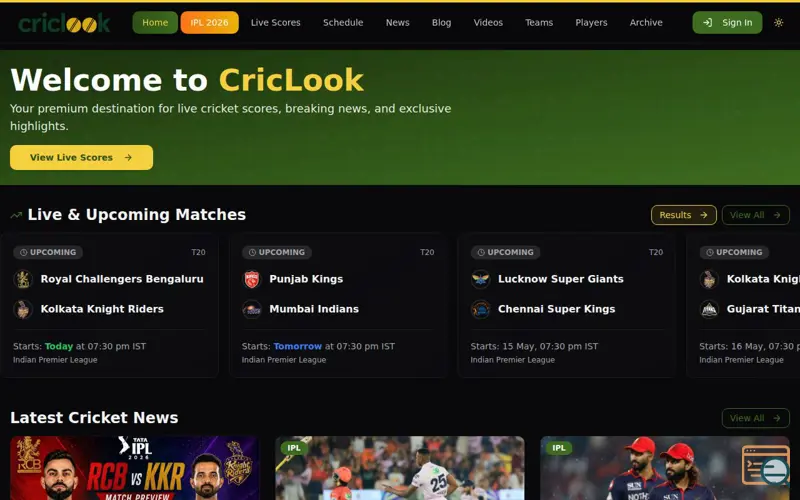Click IPL tag on the middle news image
Viewport: 800px width, 500px height.
pos(294,448)
